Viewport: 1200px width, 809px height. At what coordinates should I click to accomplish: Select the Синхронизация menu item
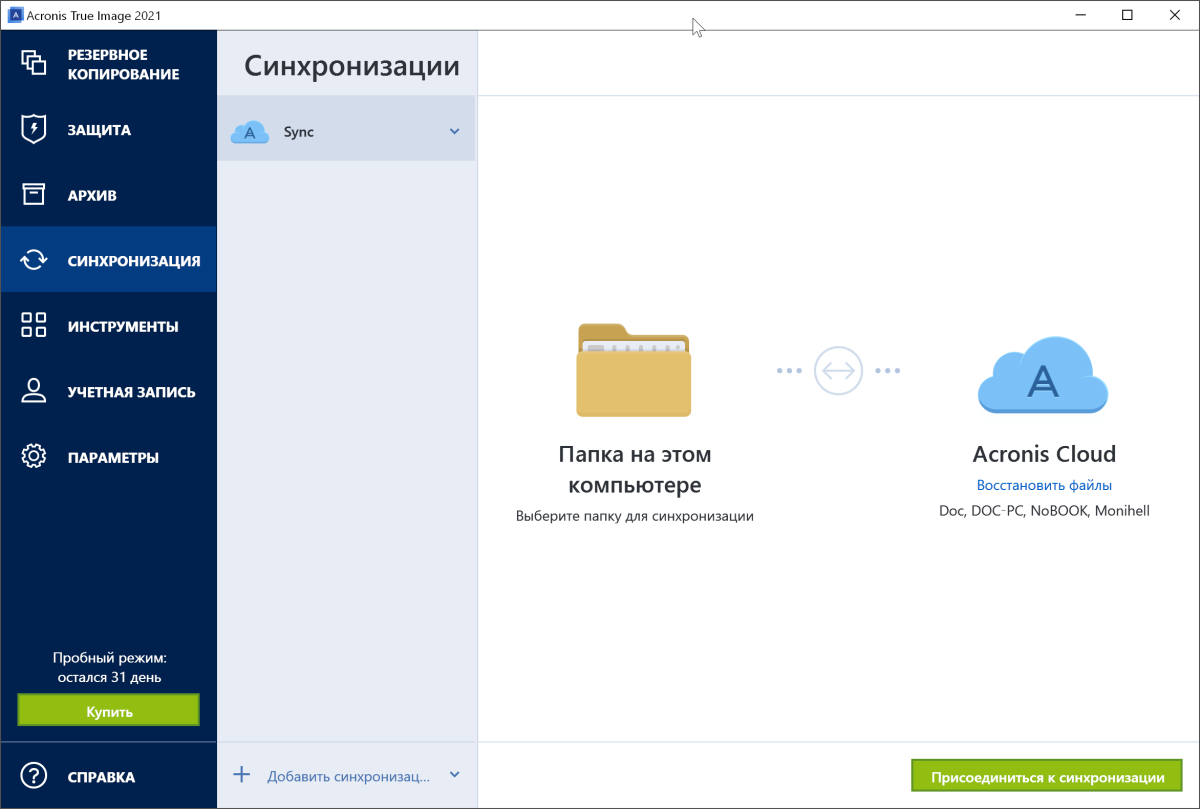tap(108, 260)
